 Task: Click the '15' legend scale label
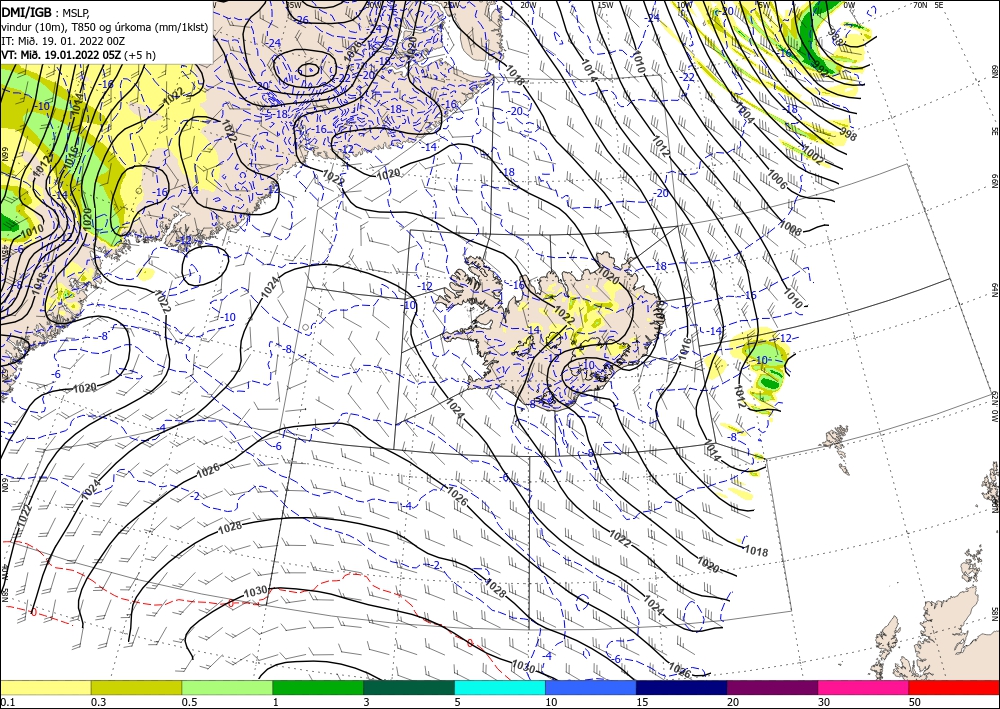click(x=642, y=702)
